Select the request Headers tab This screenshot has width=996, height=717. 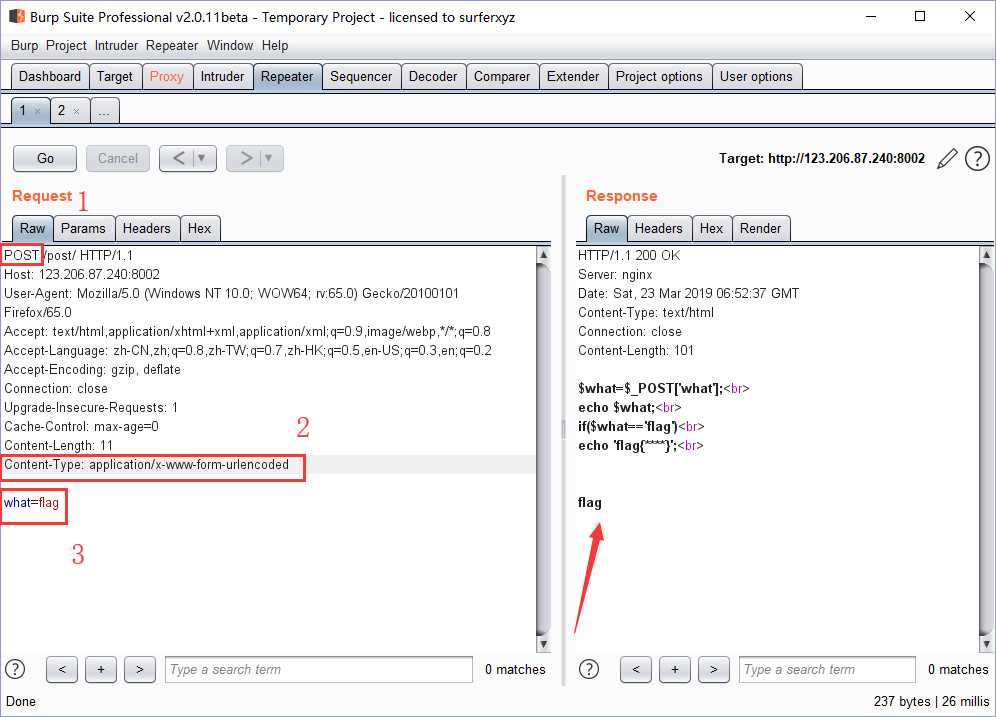point(147,229)
